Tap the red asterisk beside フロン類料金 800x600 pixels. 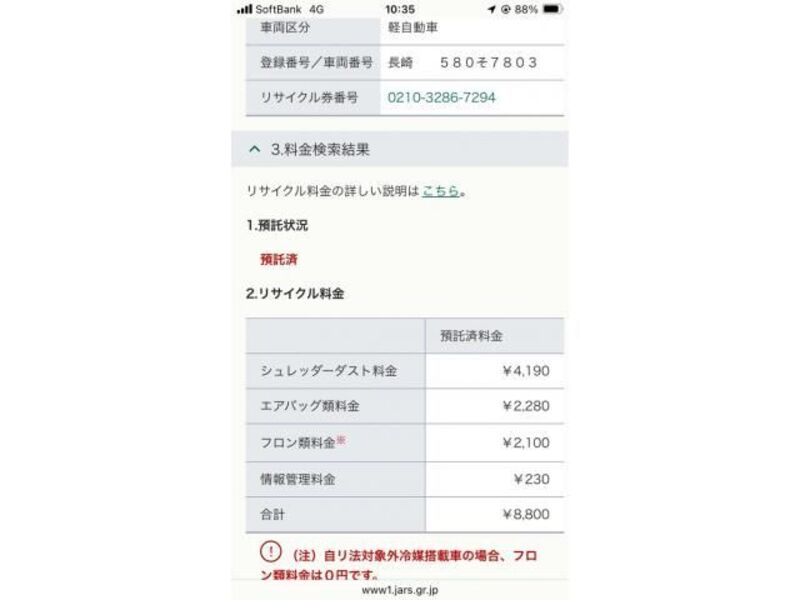(x=341, y=439)
